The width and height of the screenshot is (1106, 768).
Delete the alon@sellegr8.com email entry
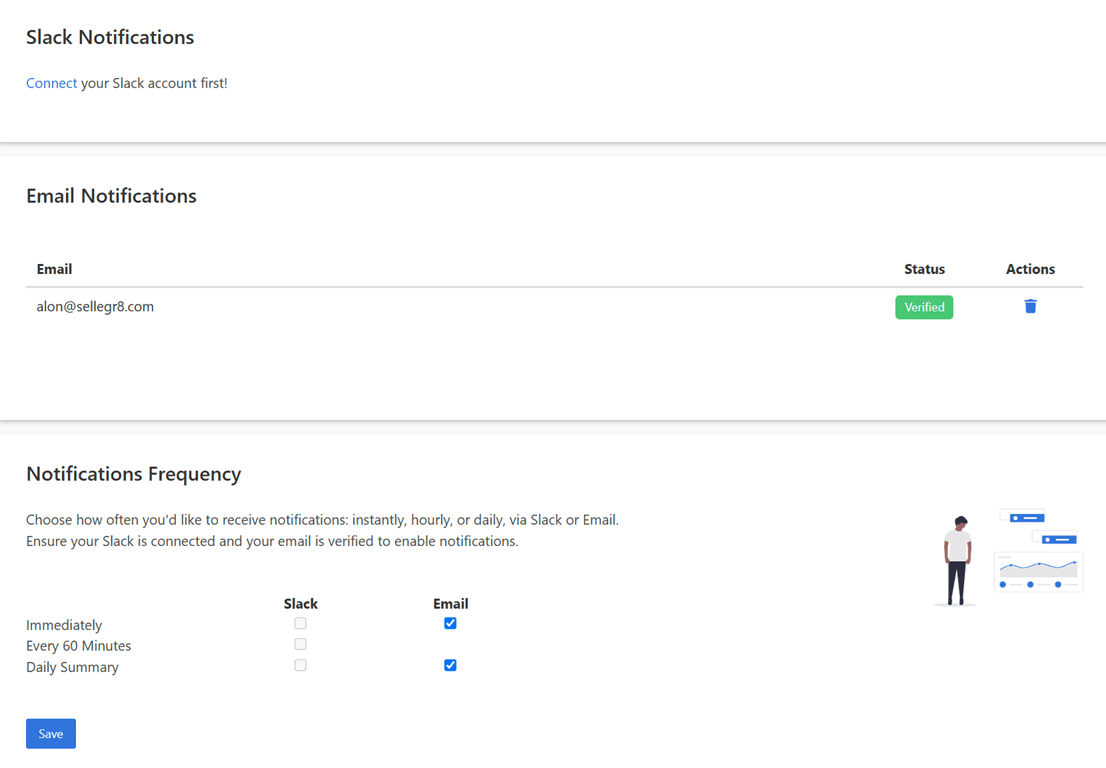[x=1030, y=306]
